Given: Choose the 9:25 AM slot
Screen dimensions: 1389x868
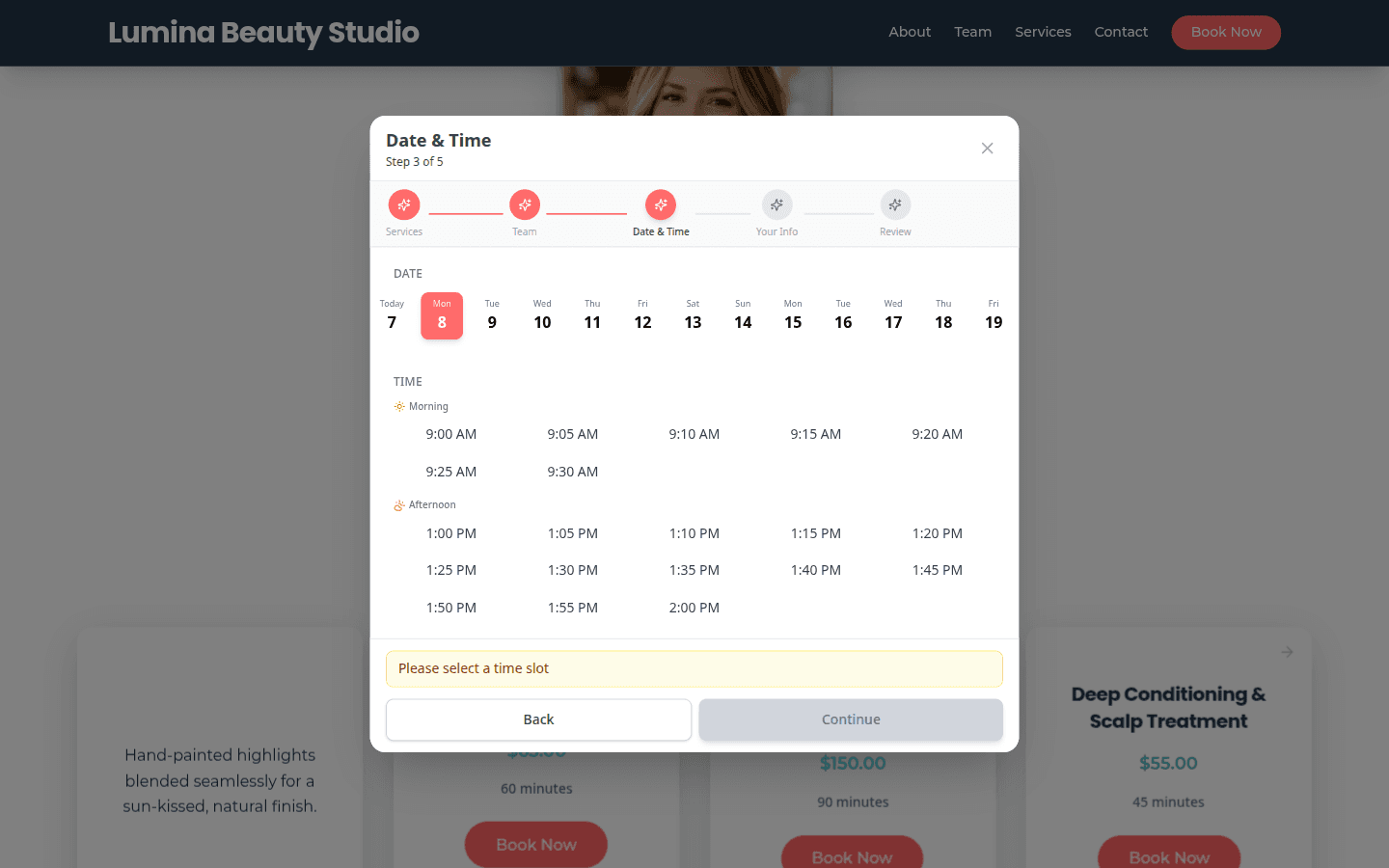Looking at the screenshot, I should (451, 472).
